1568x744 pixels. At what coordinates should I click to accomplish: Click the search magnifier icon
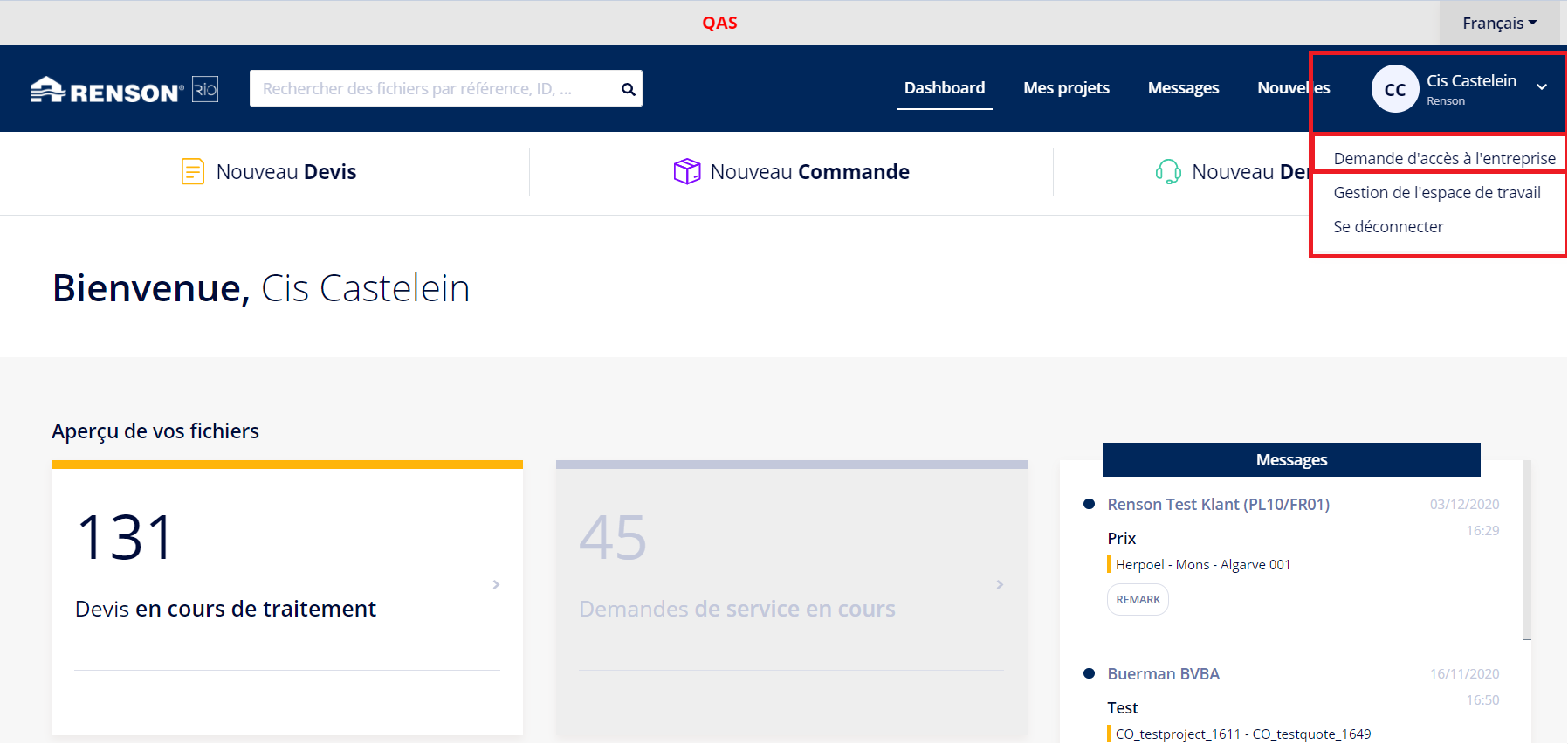pyautogui.click(x=628, y=89)
